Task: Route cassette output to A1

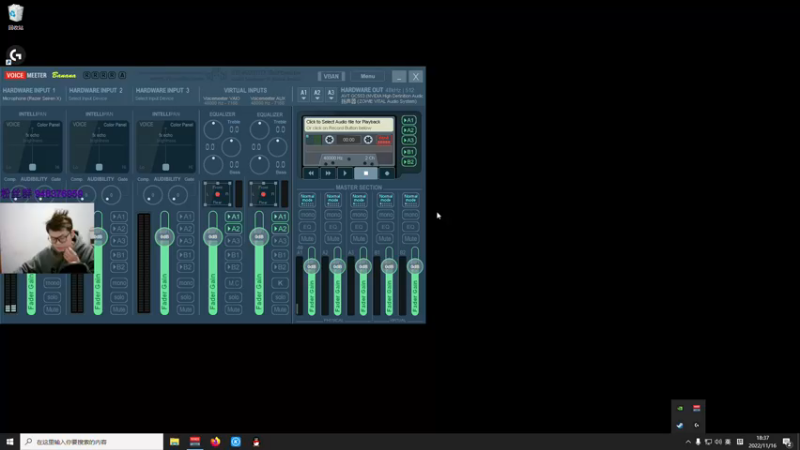Action: pyautogui.click(x=409, y=120)
